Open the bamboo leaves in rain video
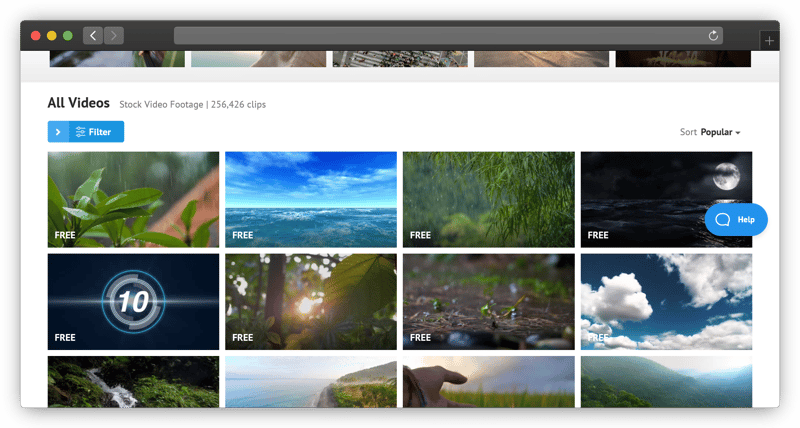800x428 pixels. (x=488, y=199)
